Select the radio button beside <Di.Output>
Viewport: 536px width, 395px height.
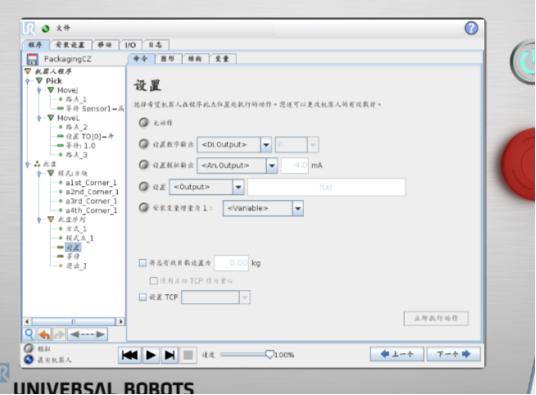144,144
